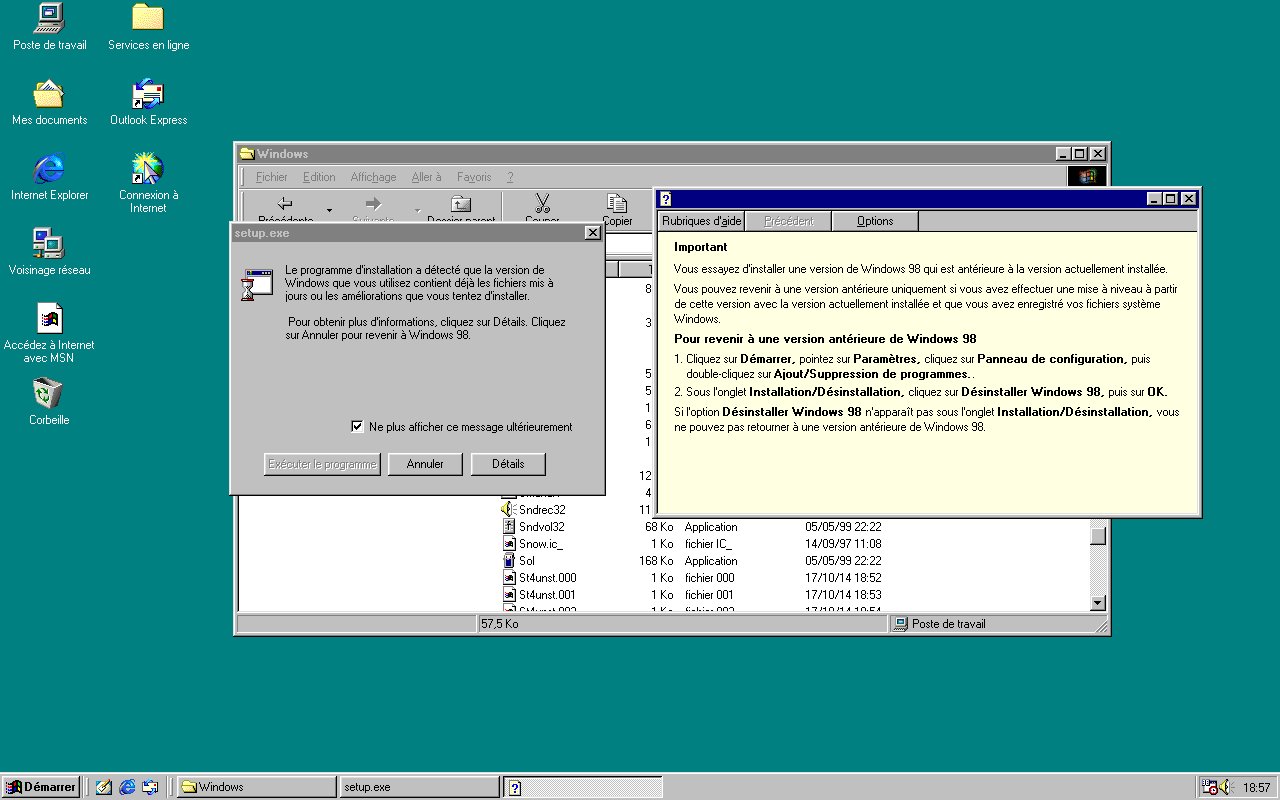
Task: Open the Fichier menu
Action: 271,177
